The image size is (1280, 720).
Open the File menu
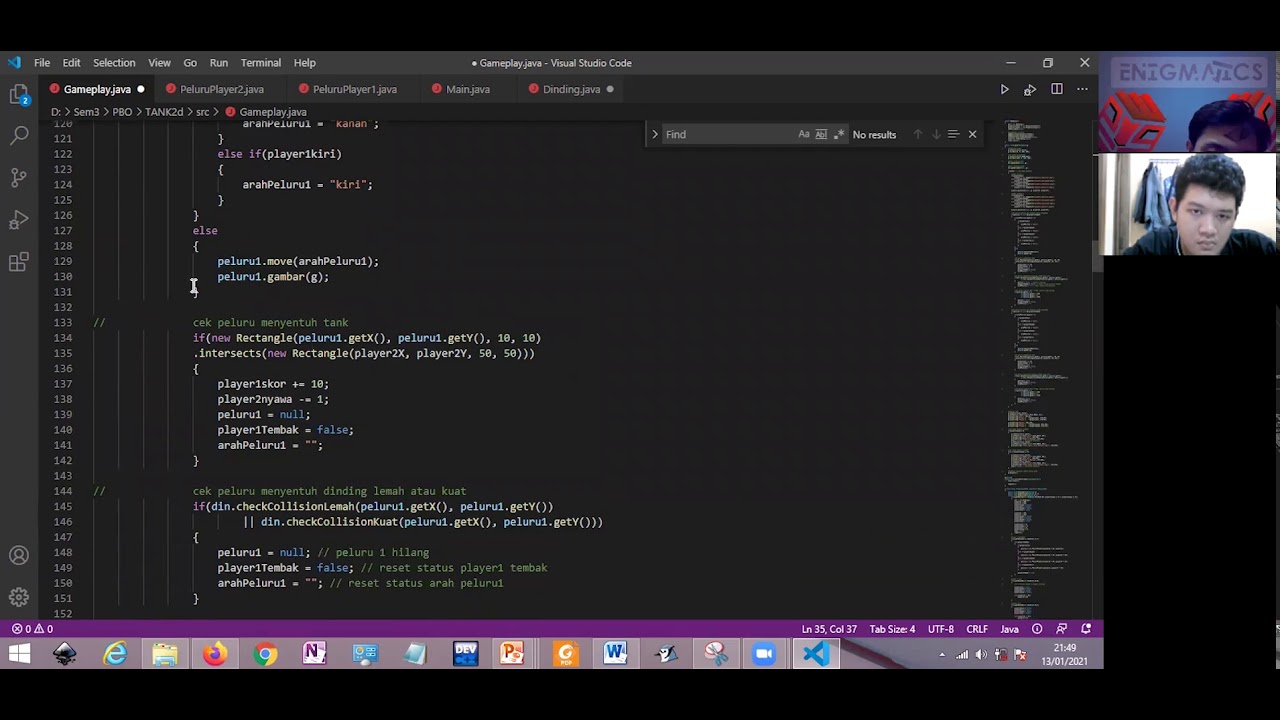(42, 62)
